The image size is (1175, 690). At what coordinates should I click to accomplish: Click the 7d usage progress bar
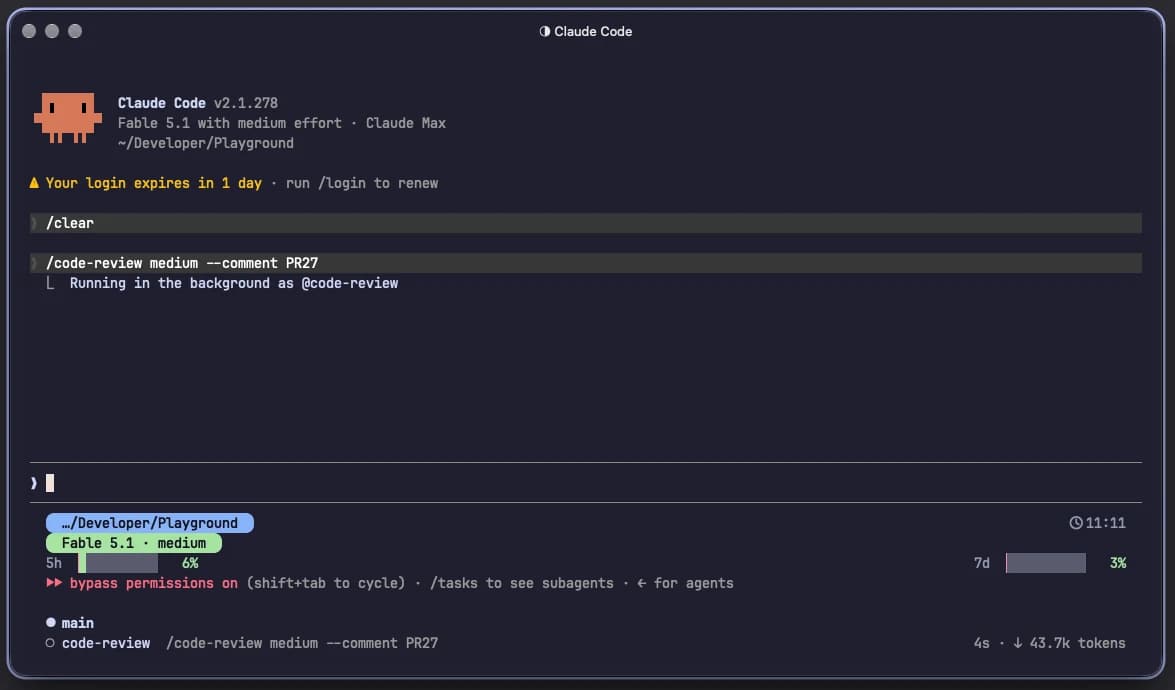click(1045, 563)
